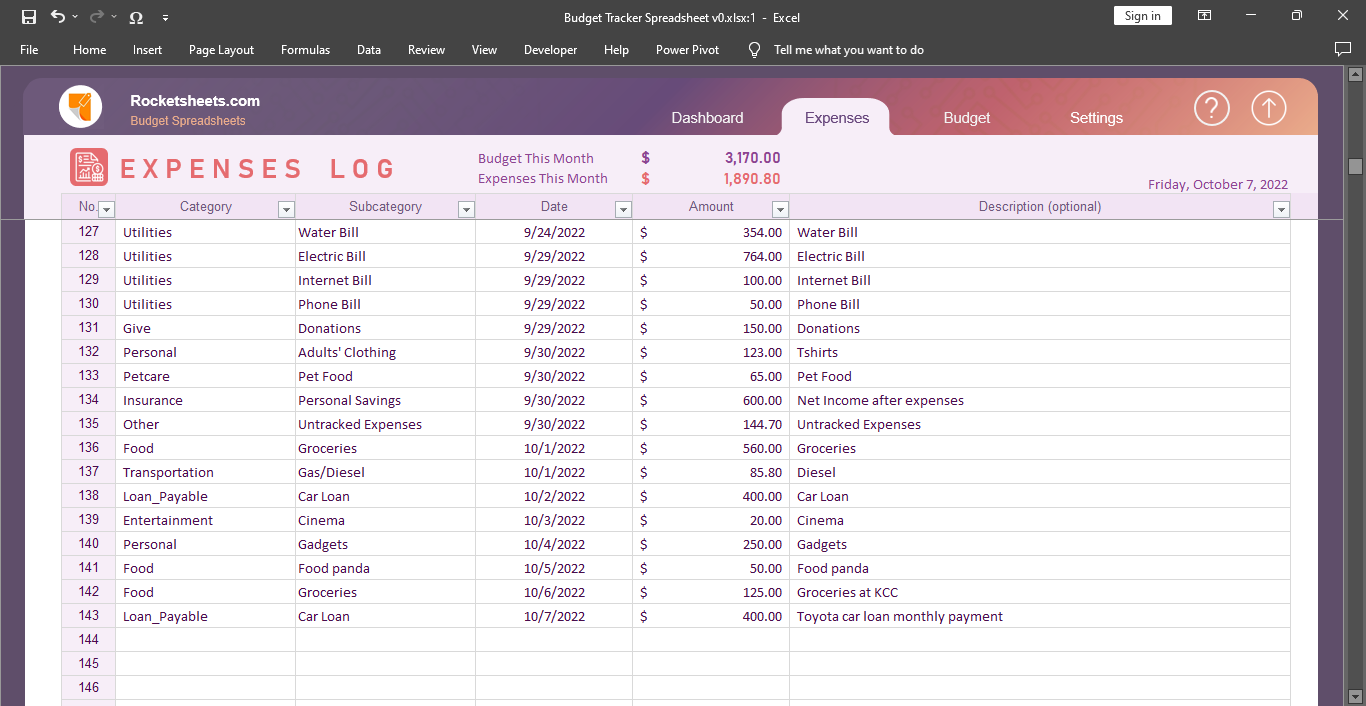Click the vertical scrollbar down arrow
Image resolution: width=1366 pixels, height=706 pixels.
tap(1356, 696)
